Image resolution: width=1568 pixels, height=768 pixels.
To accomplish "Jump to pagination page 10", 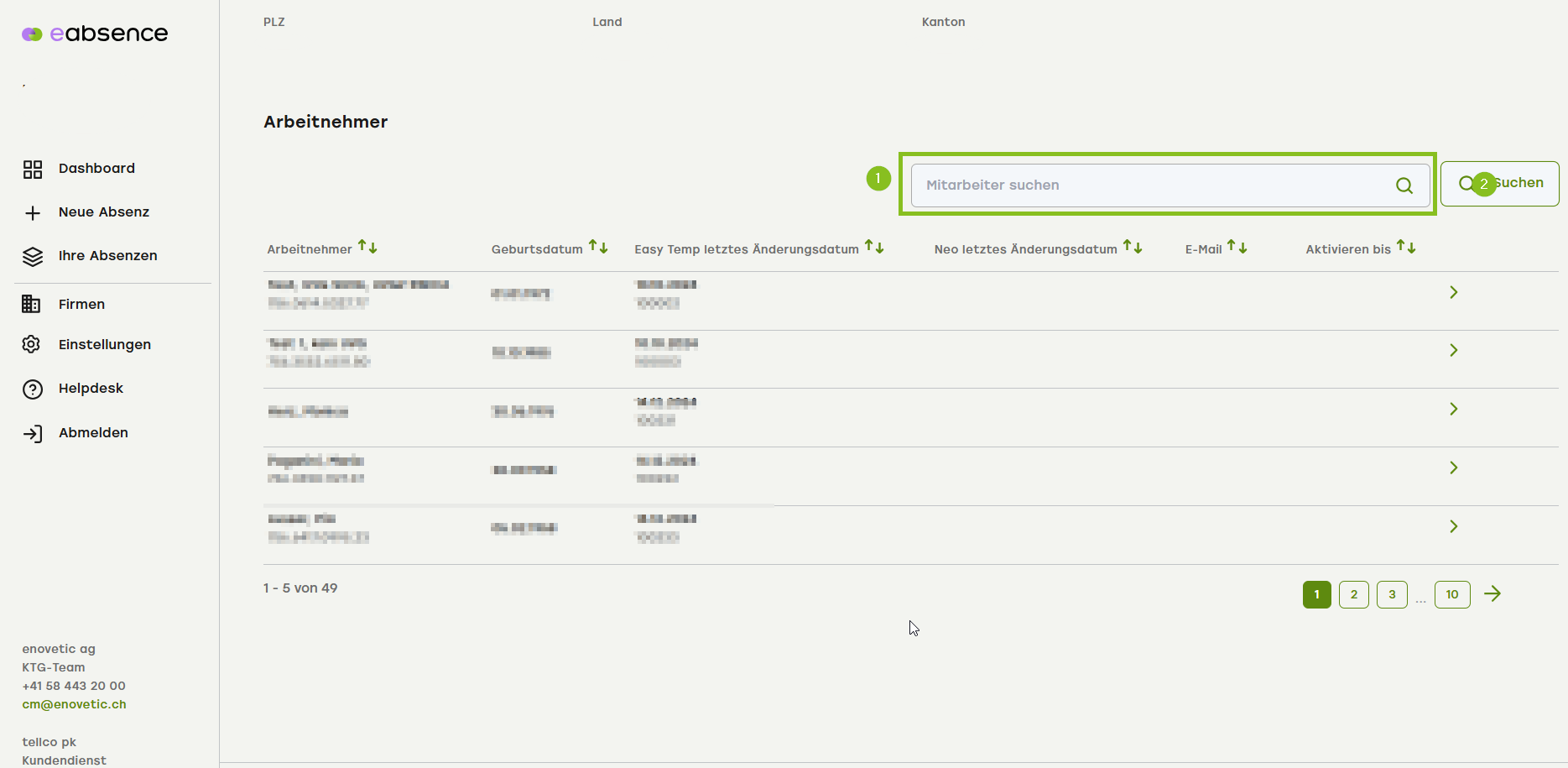I will [x=1451, y=594].
